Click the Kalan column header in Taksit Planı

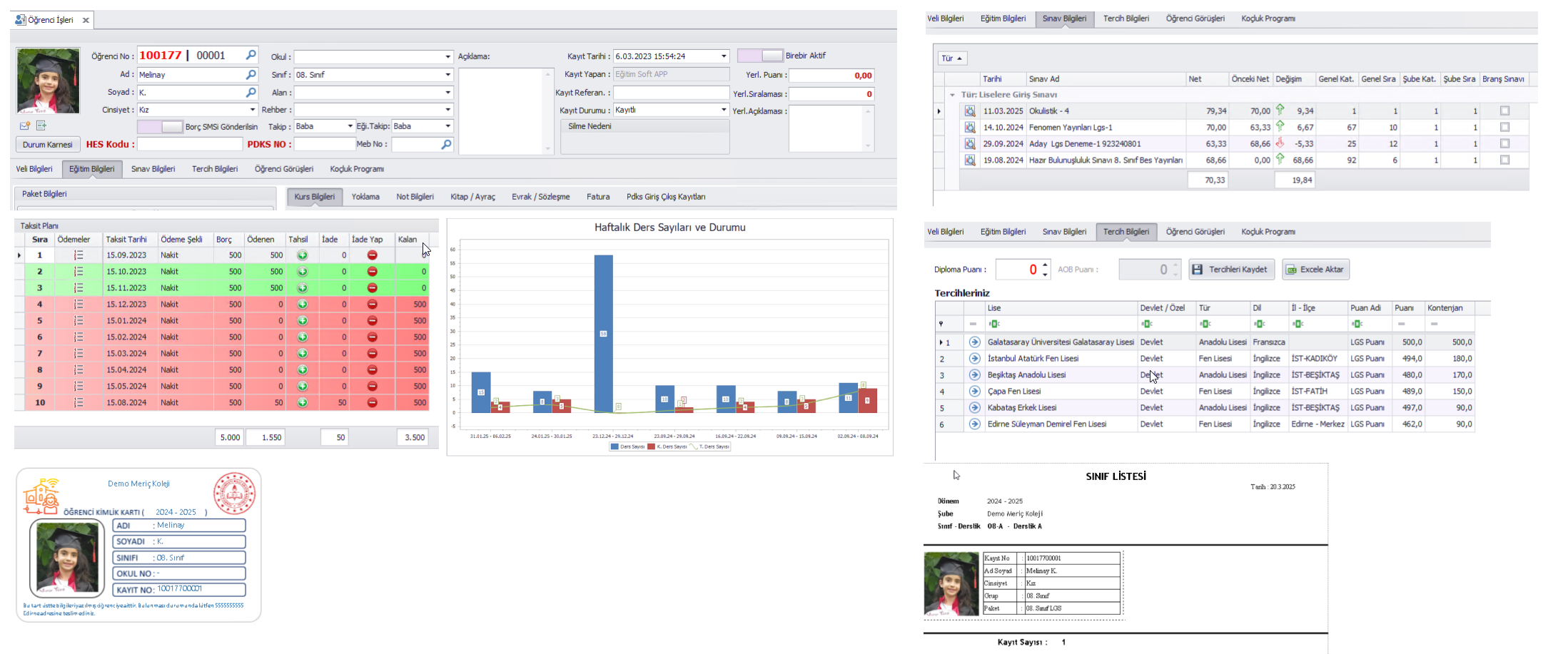coord(413,240)
